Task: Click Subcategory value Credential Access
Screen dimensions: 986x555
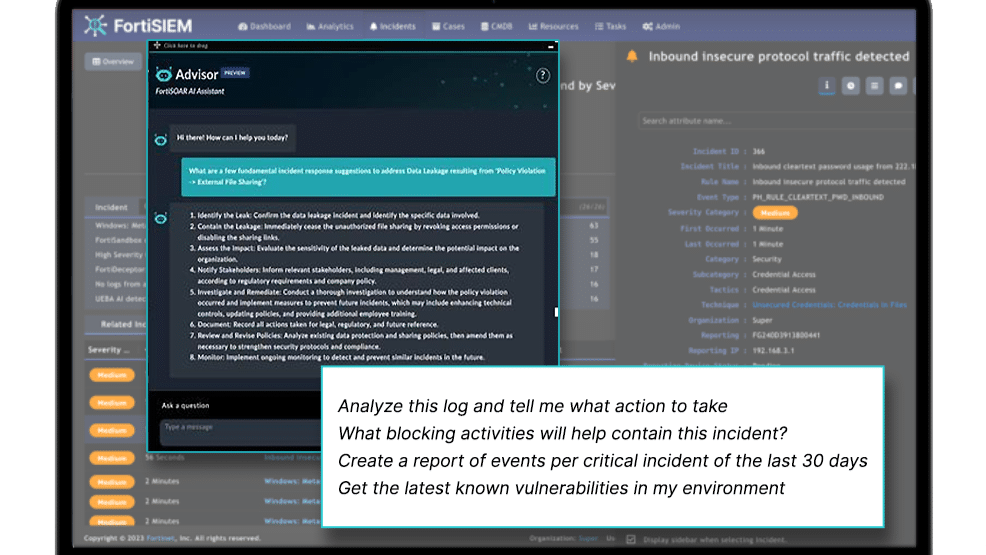Action: (784, 275)
